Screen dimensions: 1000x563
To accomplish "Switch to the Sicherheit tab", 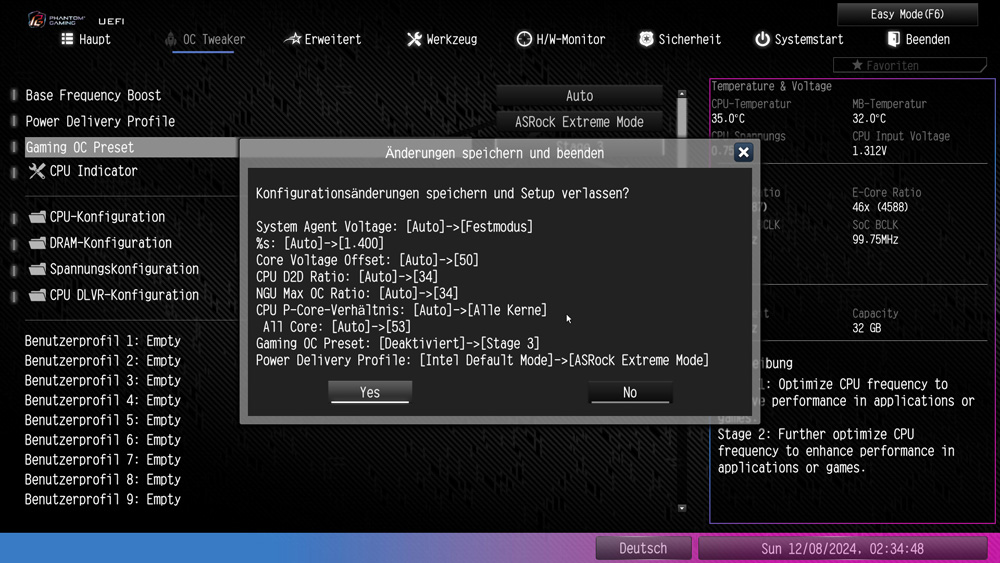I will pos(680,40).
